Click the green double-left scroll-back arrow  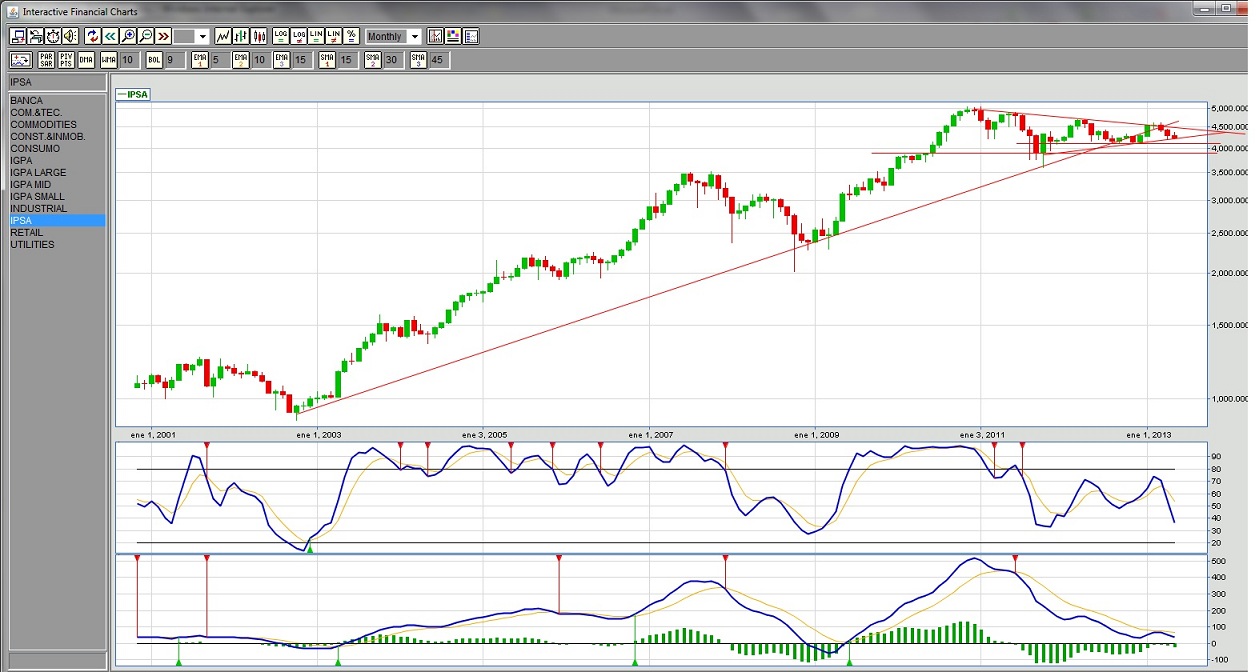[110, 36]
